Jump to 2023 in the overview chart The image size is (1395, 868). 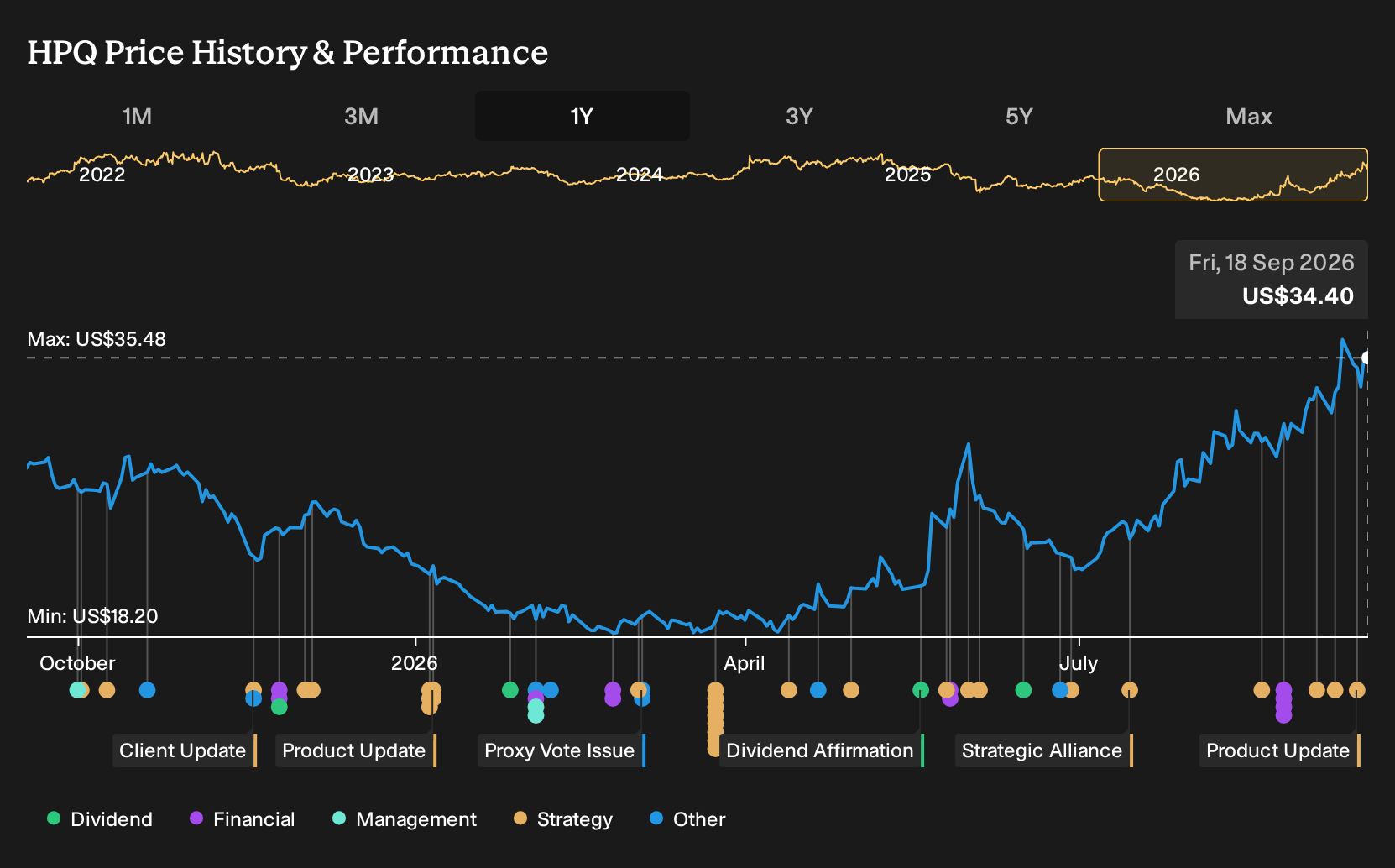click(x=370, y=175)
